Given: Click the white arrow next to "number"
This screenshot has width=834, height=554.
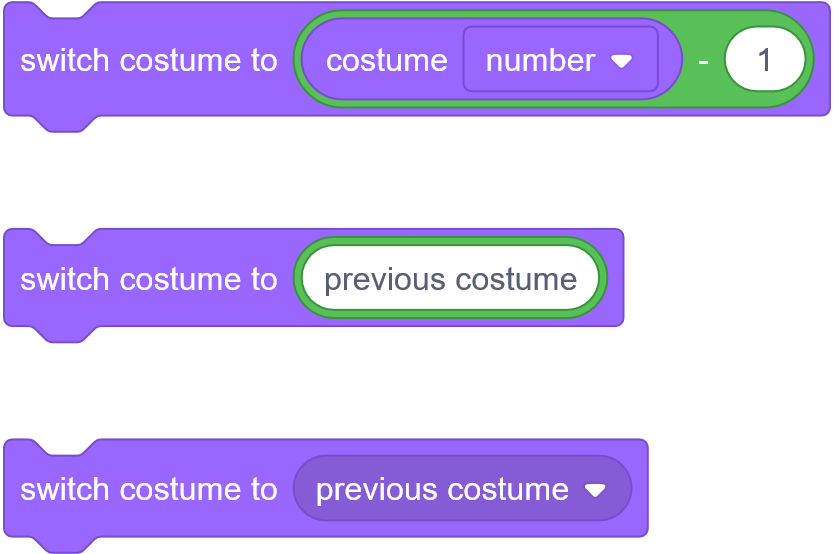Looking at the screenshot, I should (x=621, y=61).
